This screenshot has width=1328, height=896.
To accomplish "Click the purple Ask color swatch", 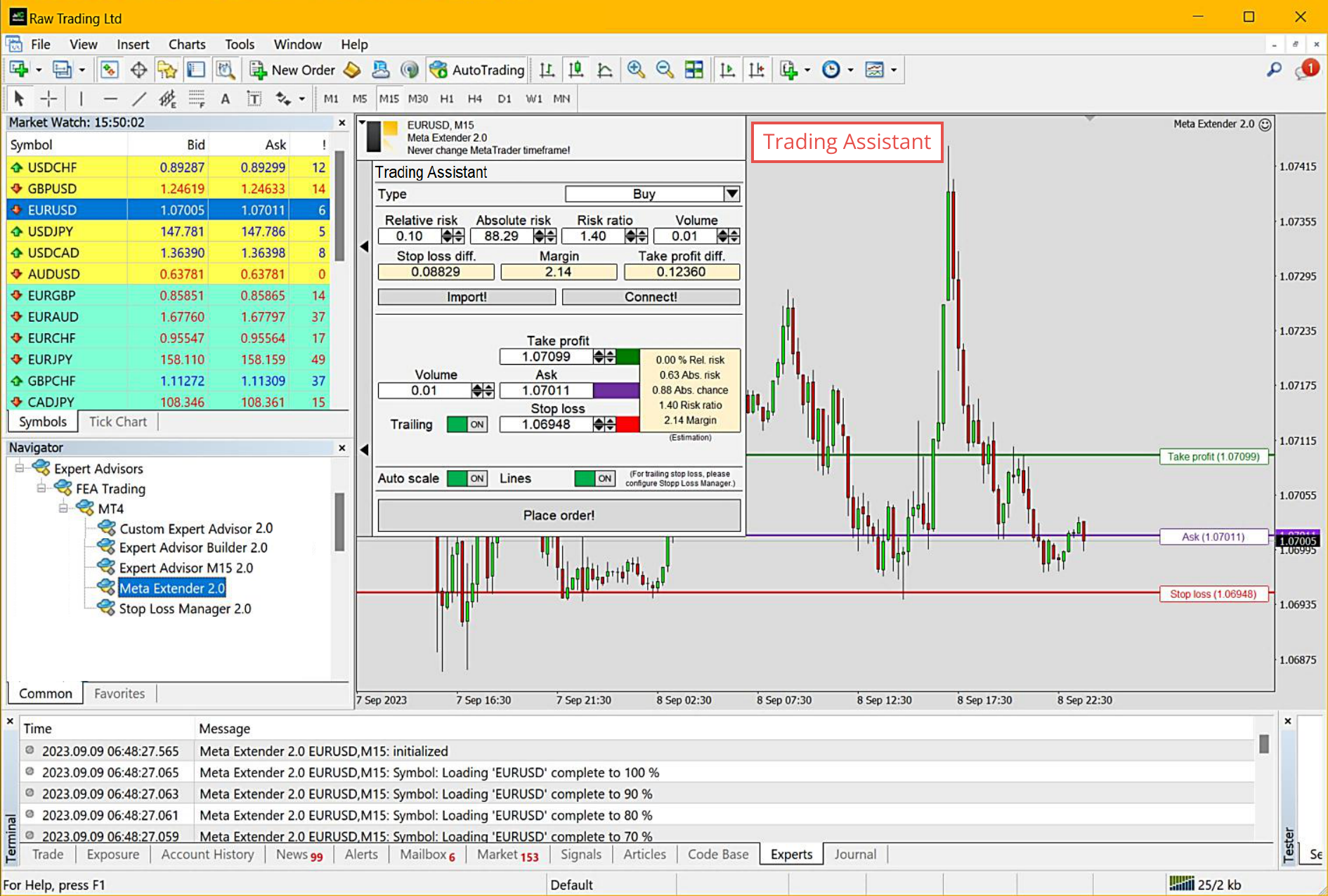I will 616,391.
